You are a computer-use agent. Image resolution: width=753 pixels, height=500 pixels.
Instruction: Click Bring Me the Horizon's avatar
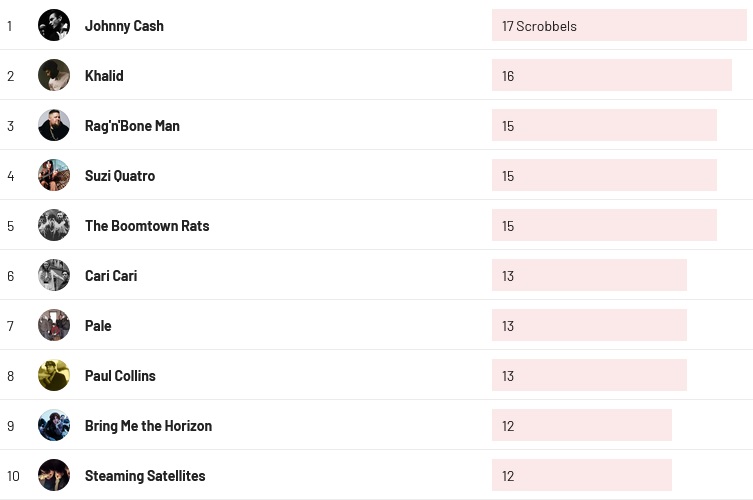pos(54,425)
